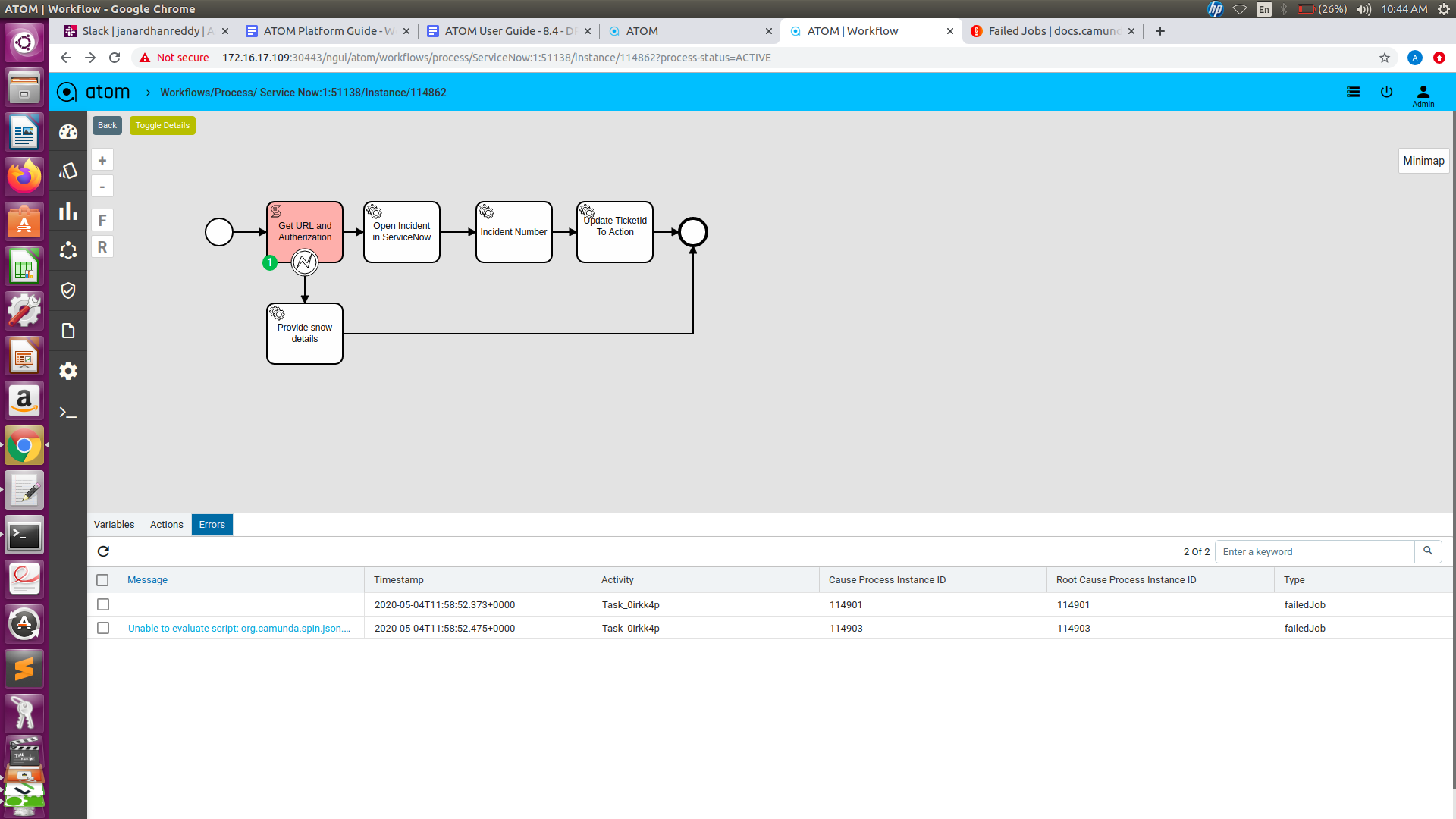Click the Not secure site warning
This screenshot has height=819, width=1456.
(174, 58)
